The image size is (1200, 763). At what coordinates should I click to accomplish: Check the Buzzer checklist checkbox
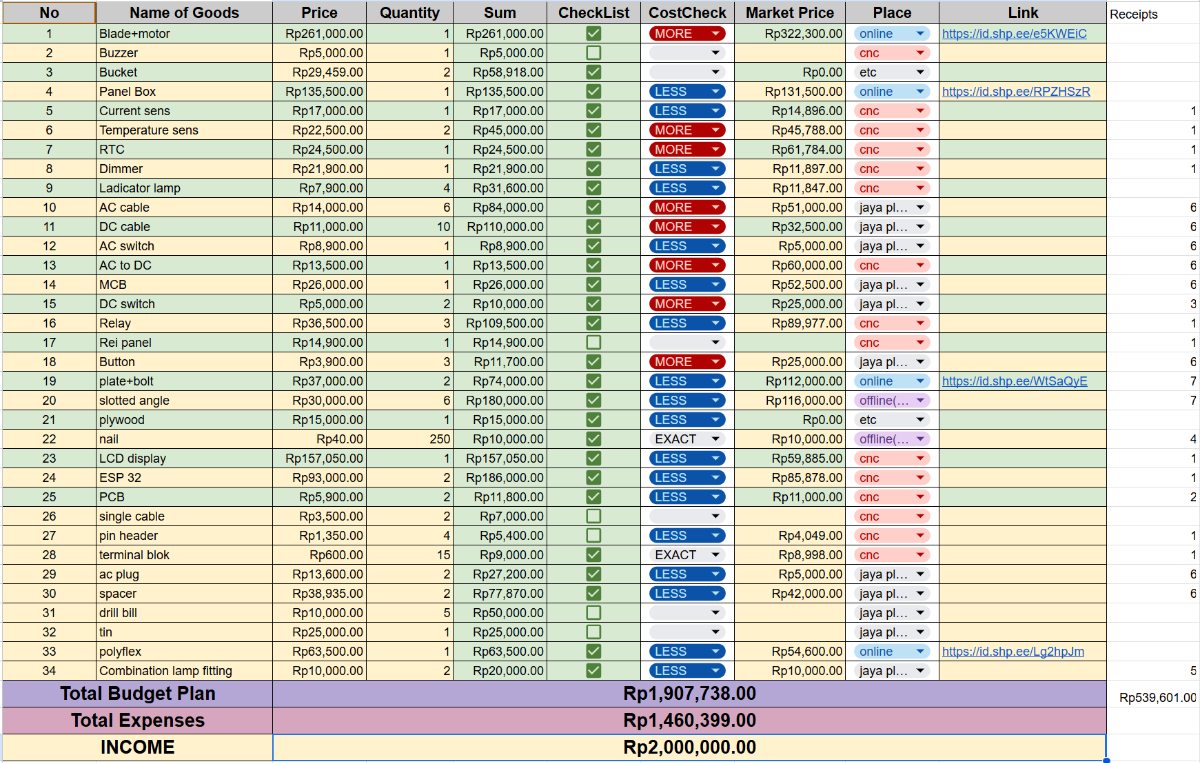point(593,53)
